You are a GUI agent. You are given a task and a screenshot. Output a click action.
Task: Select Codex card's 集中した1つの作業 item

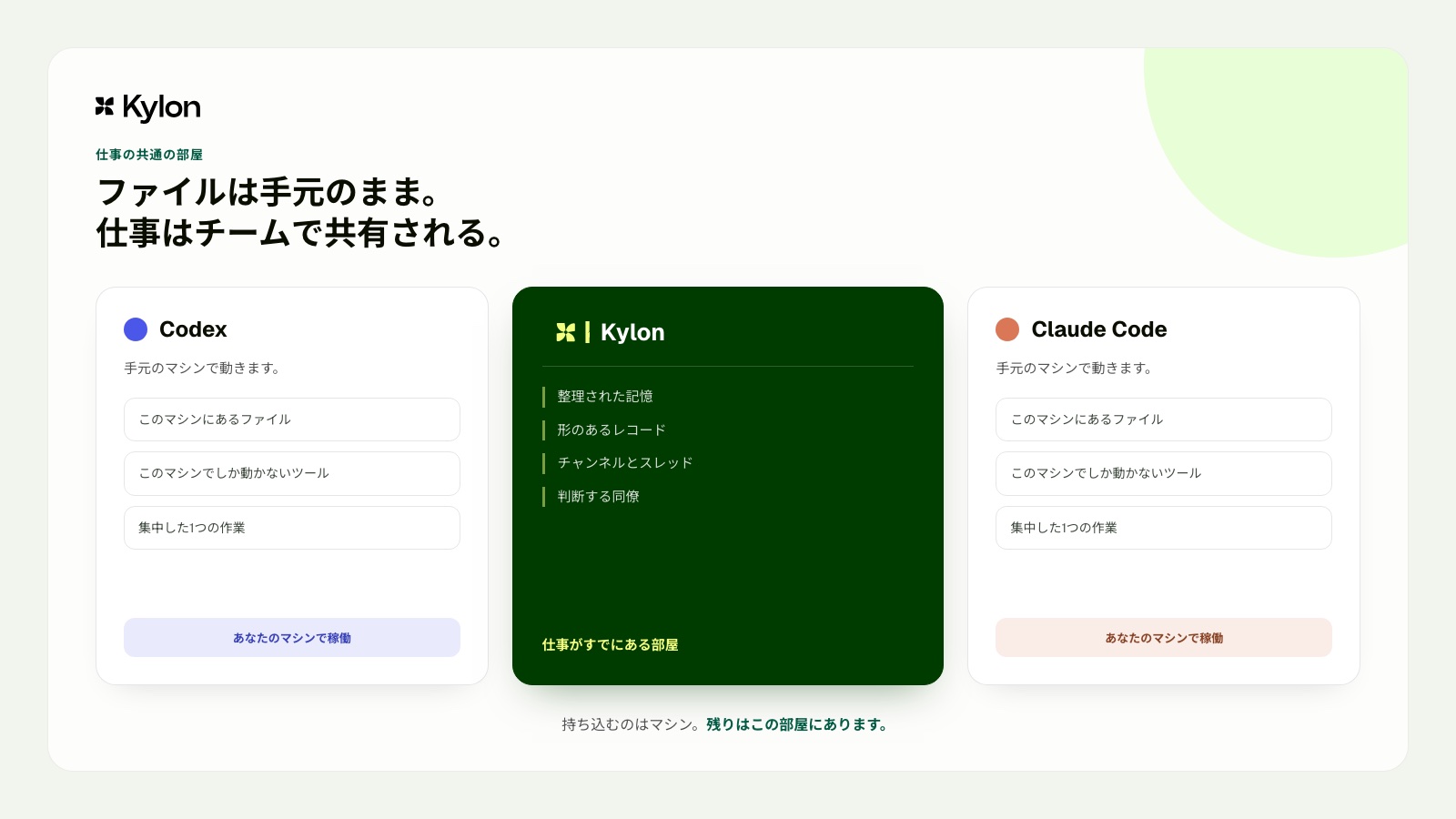[x=292, y=528]
